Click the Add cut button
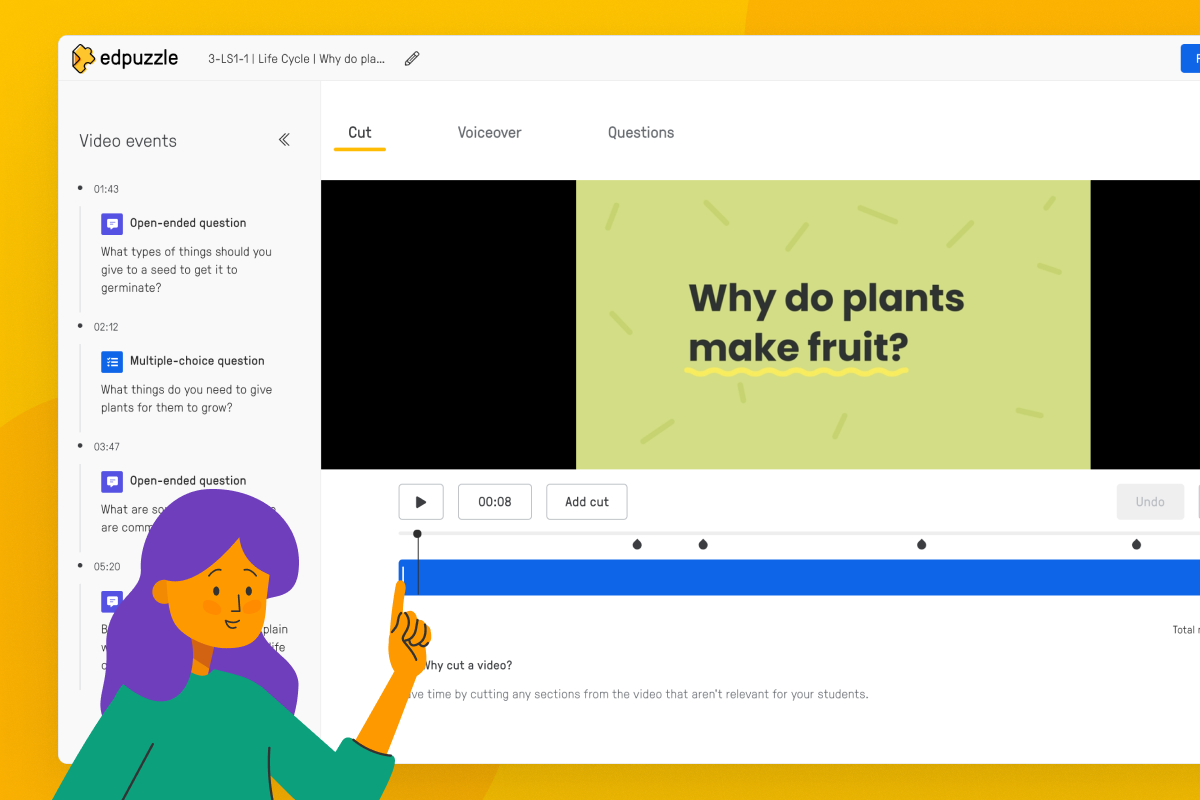The width and height of the screenshot is (1200, 800). [586, 501]
